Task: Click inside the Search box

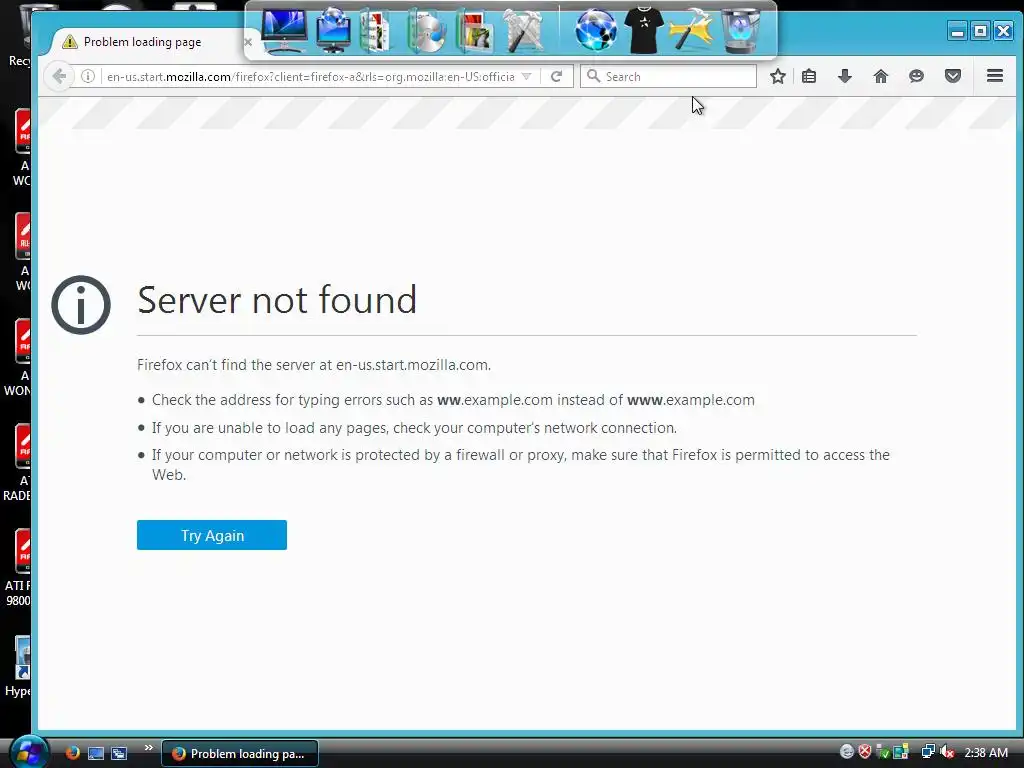Action: click(668, 76)
